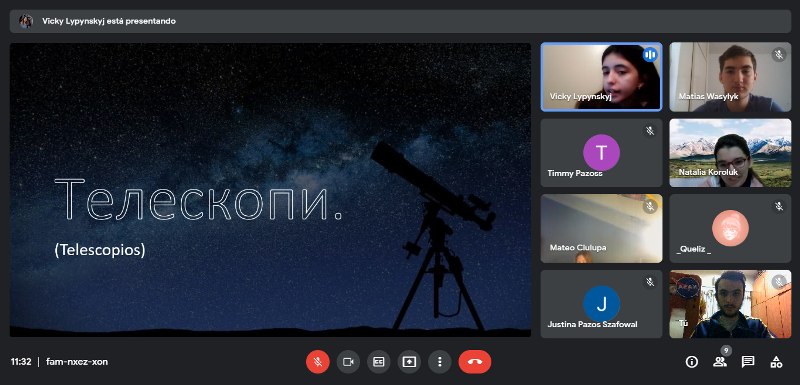
Task: Click muted mic icon on Timmy Pazoss tile
Action: [650, 131]
